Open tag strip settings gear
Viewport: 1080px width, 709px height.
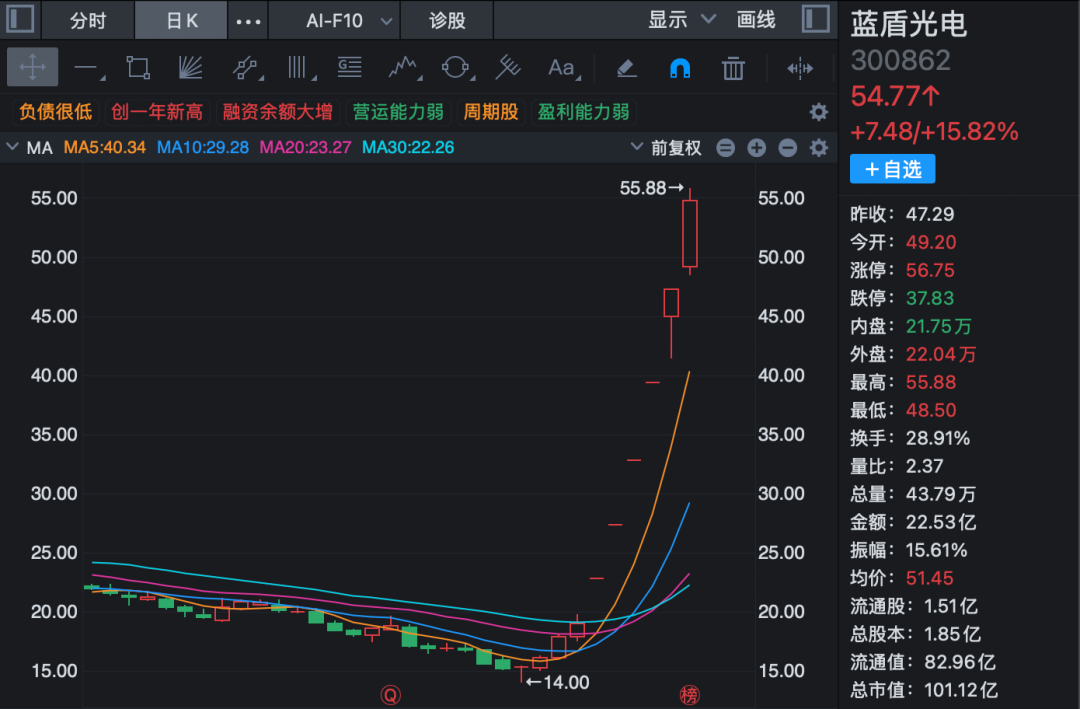click(818, 112)
